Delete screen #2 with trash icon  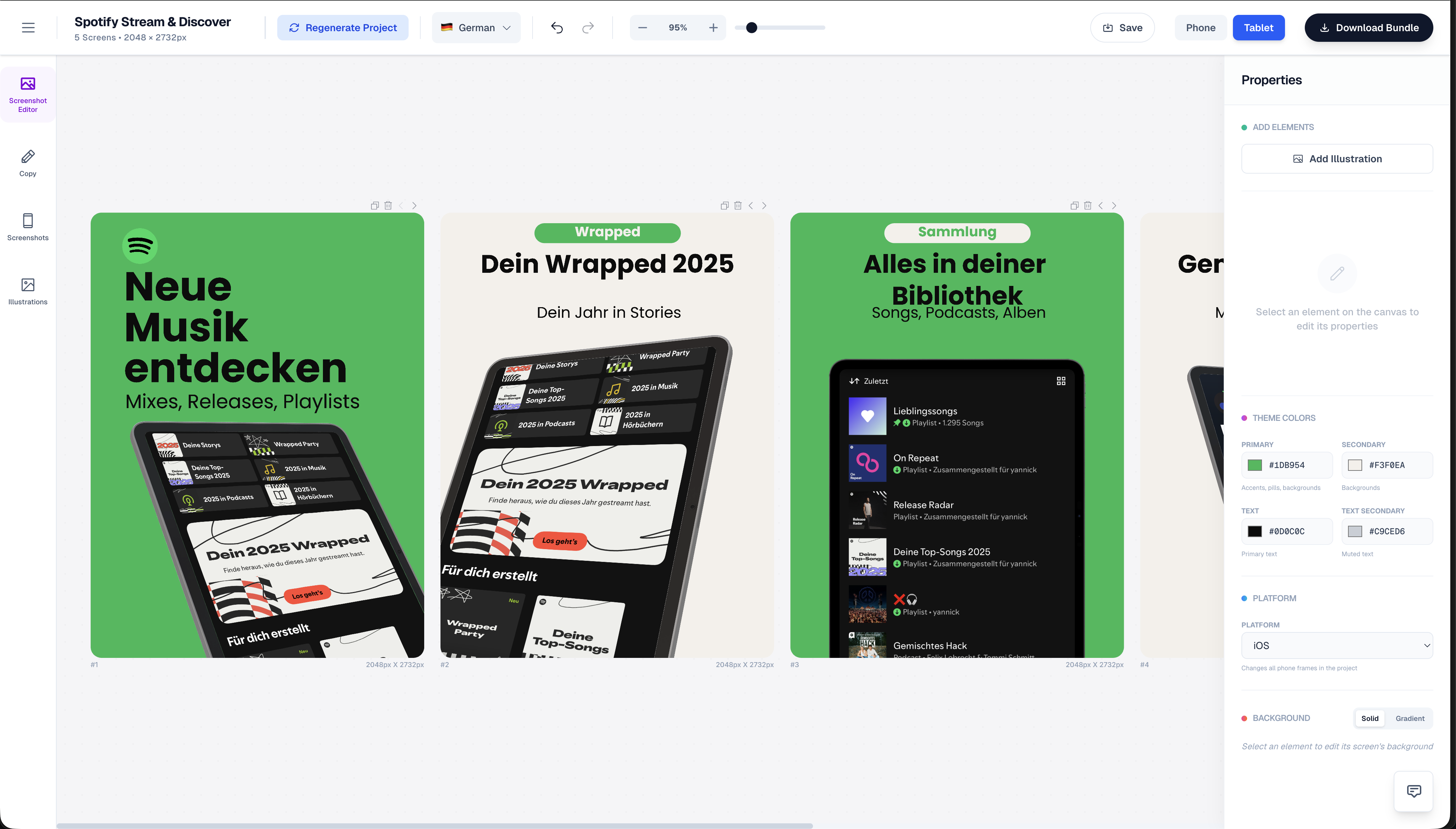point(738,205)
